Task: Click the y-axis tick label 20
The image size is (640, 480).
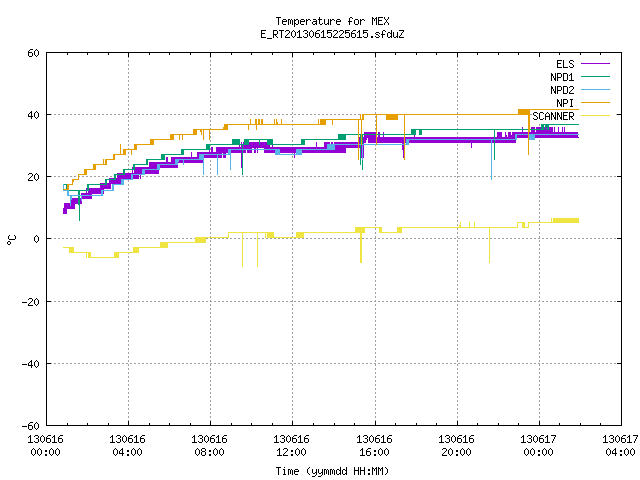Action: tap(33, 178)
